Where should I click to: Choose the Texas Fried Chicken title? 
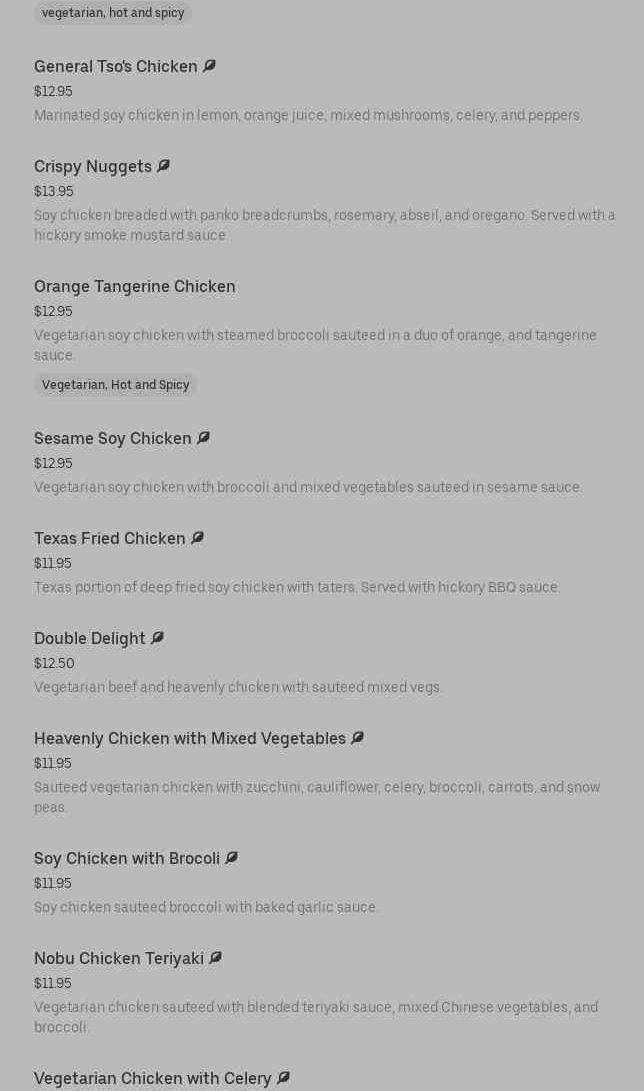[x=110, y=538]
